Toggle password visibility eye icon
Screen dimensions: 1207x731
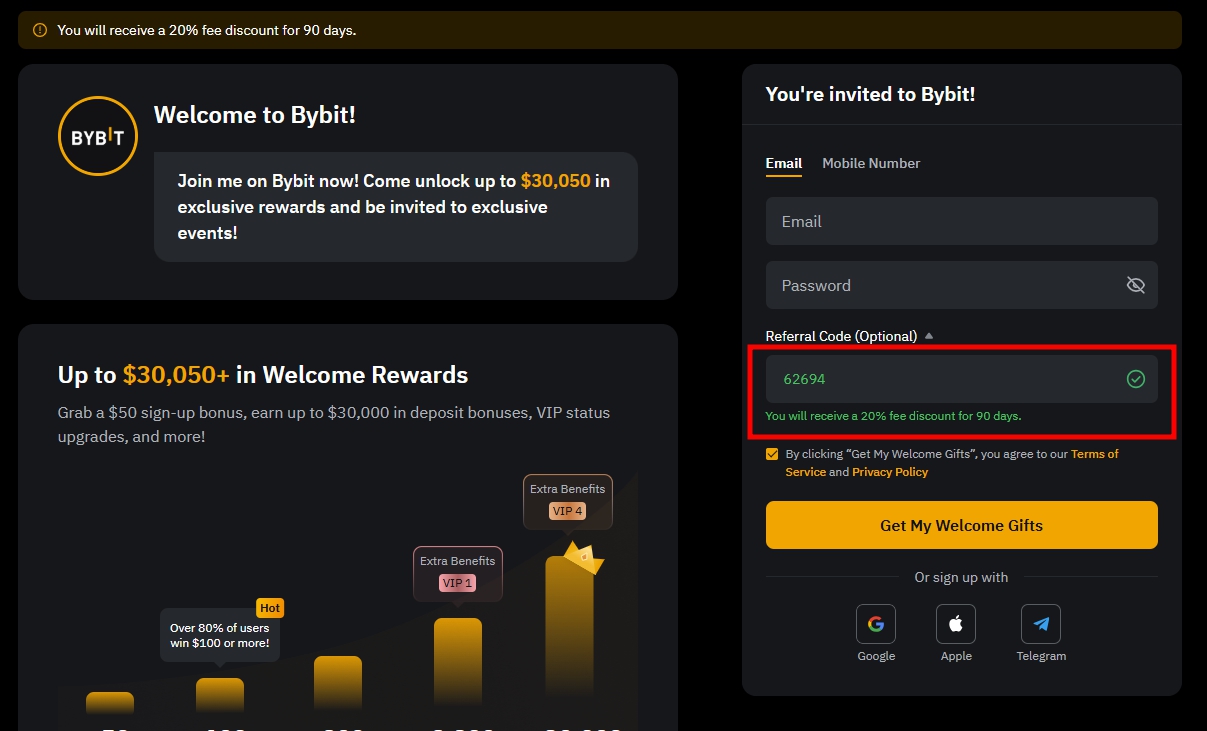[1136, 285]
